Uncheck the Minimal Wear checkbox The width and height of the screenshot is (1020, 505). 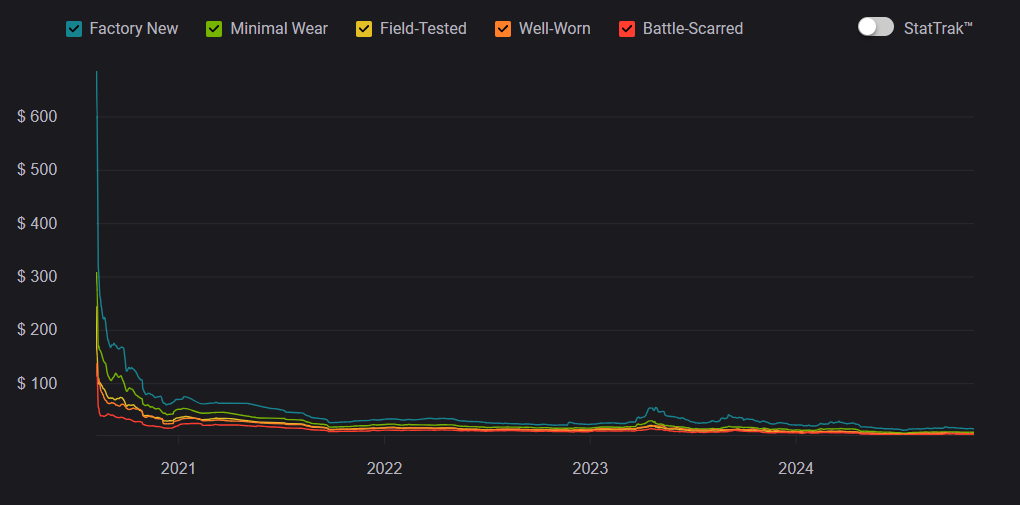tap(215, 29)
